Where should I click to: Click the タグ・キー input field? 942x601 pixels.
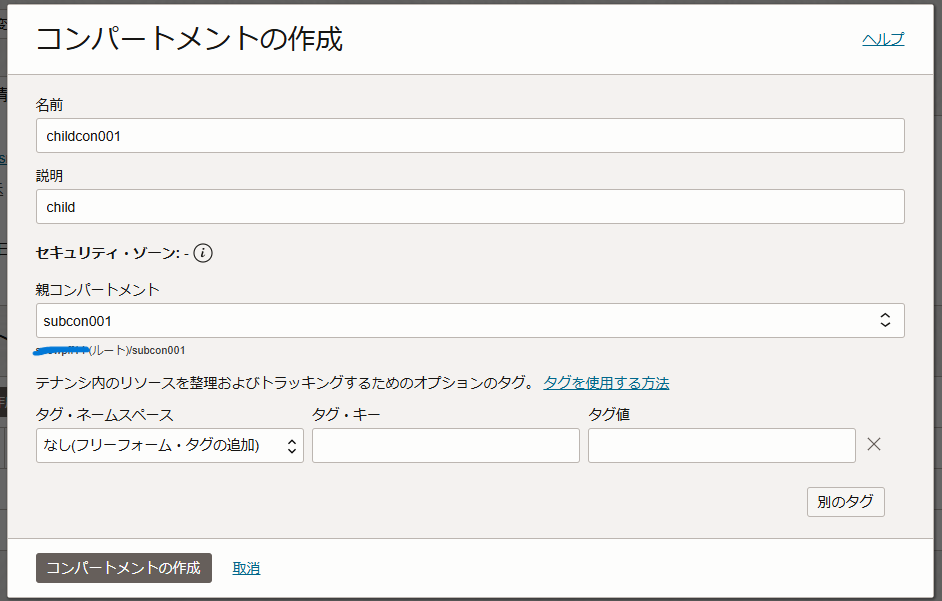coord(446,445)
